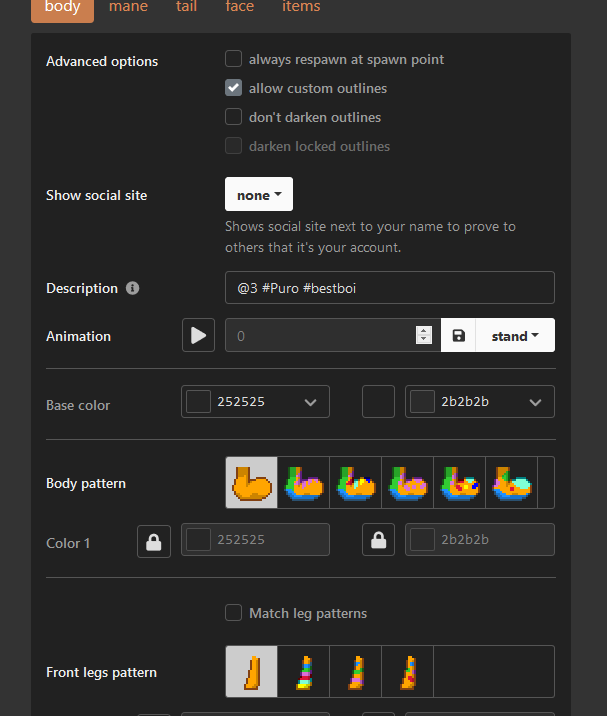607x716 pixels.
Task: Switch to the mane tab
Action: [x=128, y=7]
